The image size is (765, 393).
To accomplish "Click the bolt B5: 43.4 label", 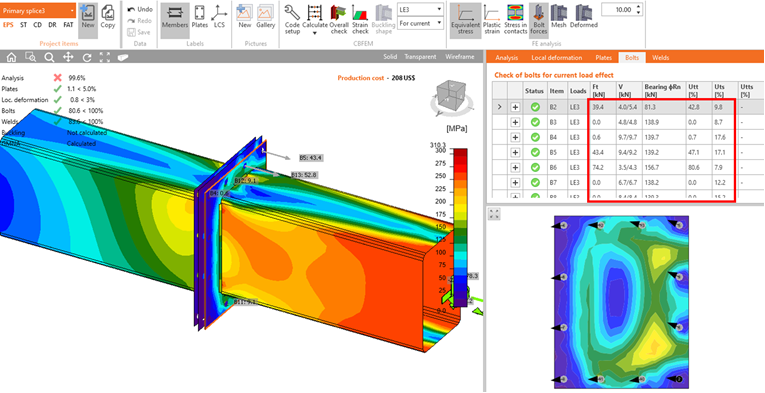I will (311, 158).
